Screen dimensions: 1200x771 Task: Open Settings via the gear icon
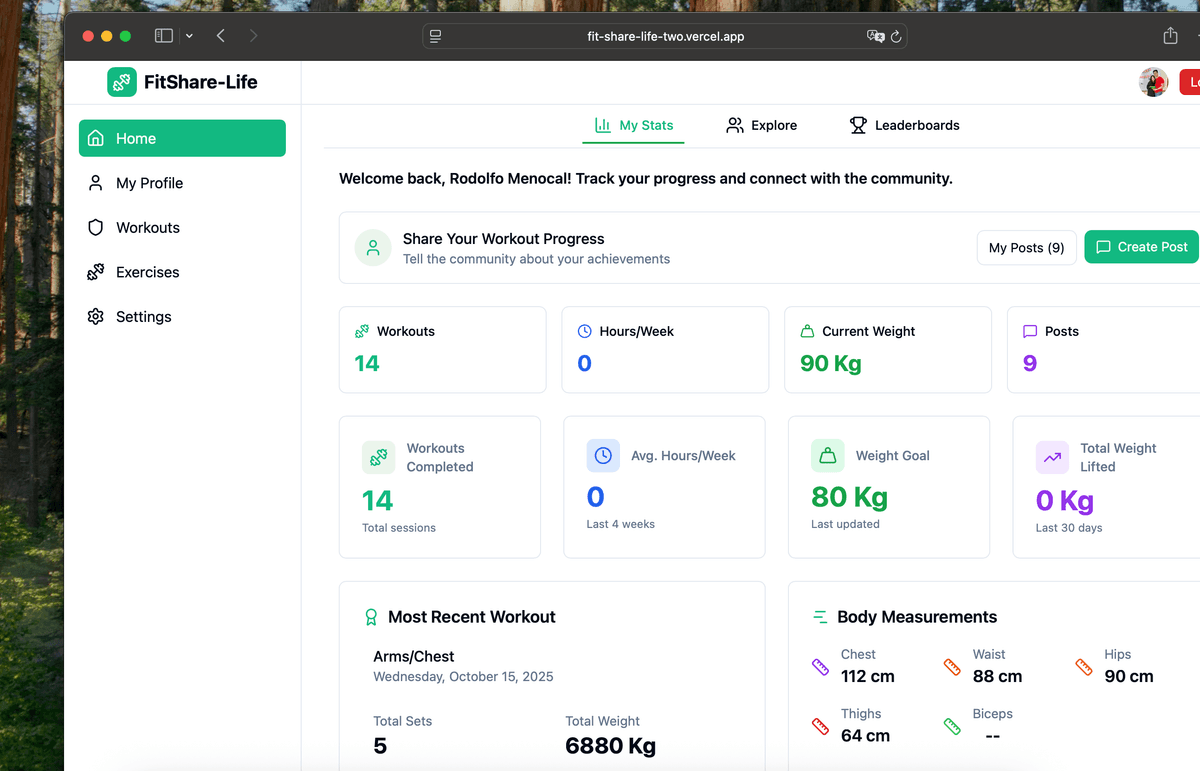[x=95, y=316]
